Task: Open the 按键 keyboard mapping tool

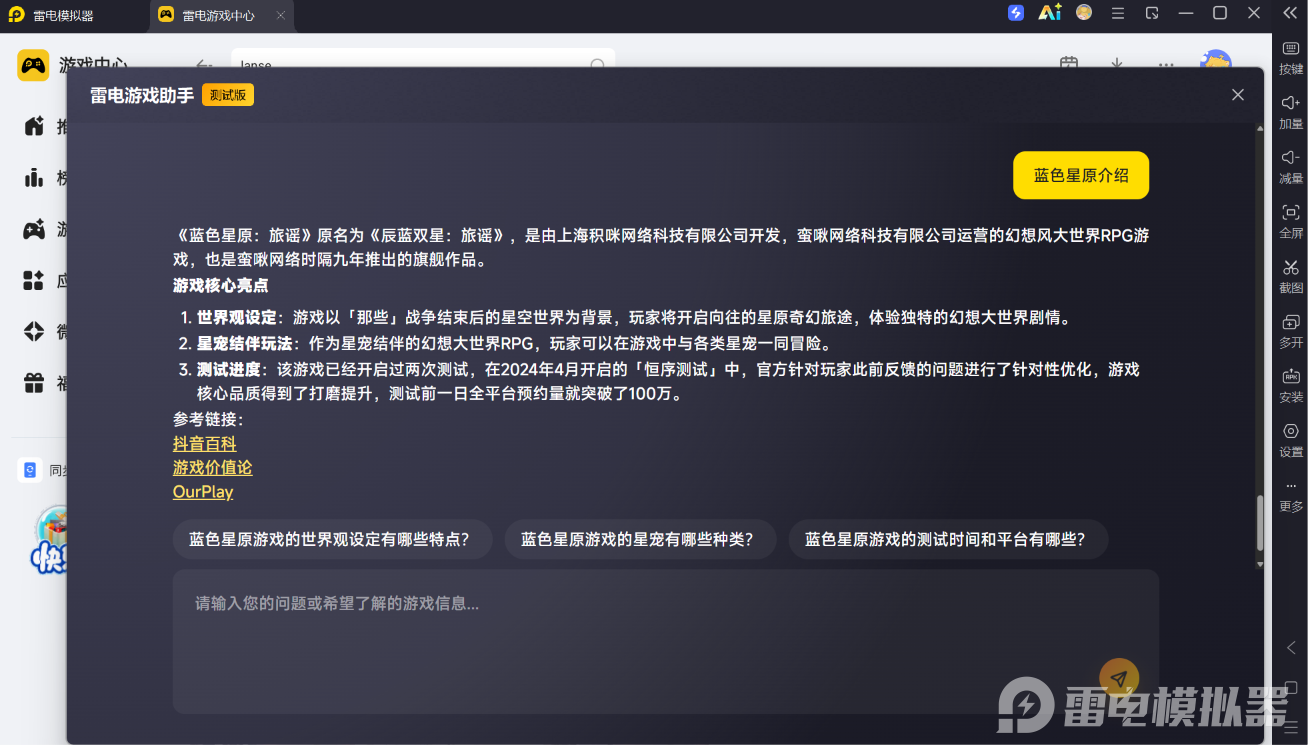Action: click(1291, 57)
